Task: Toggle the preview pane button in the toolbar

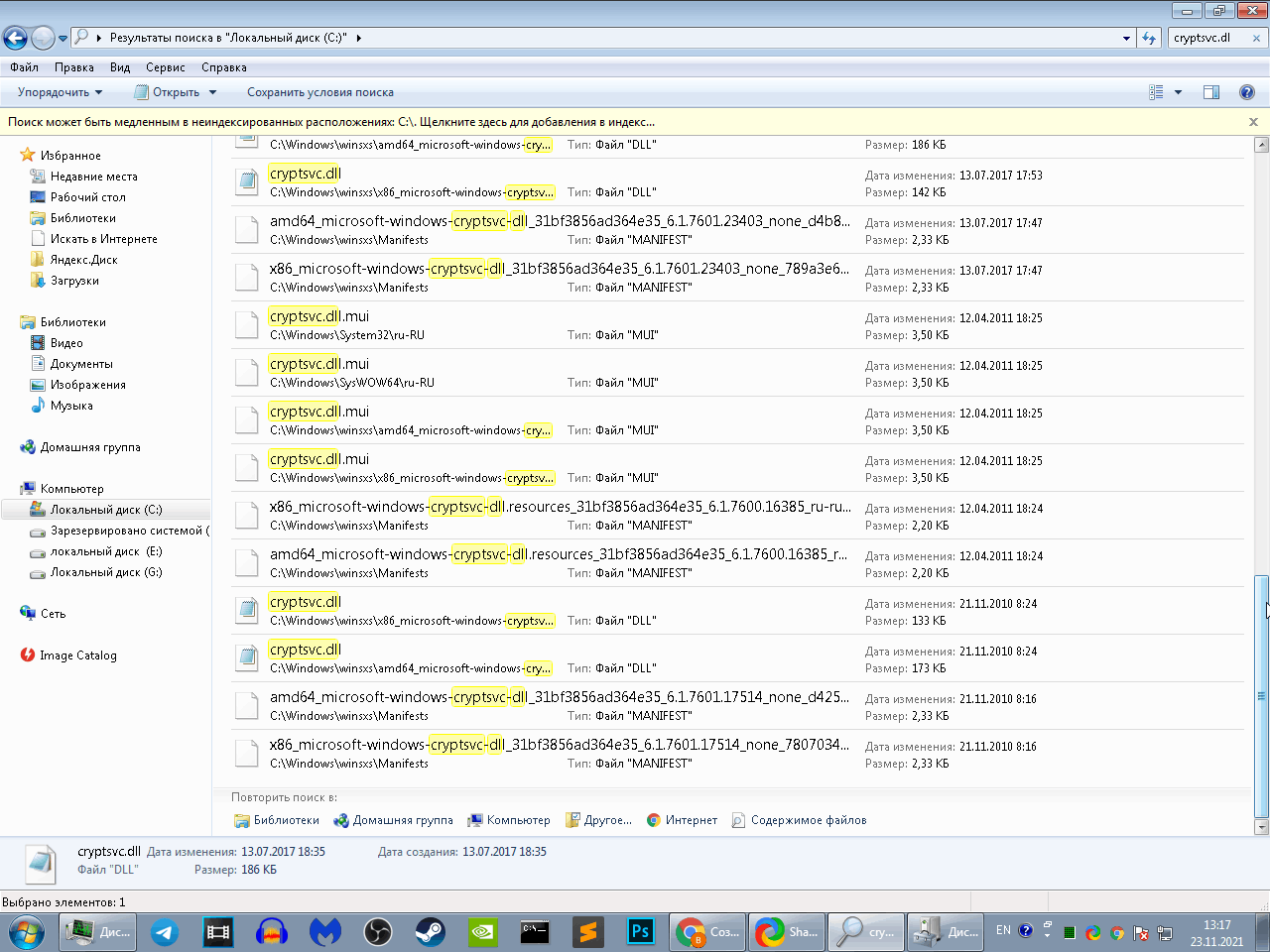Action: pos(1211,92)
